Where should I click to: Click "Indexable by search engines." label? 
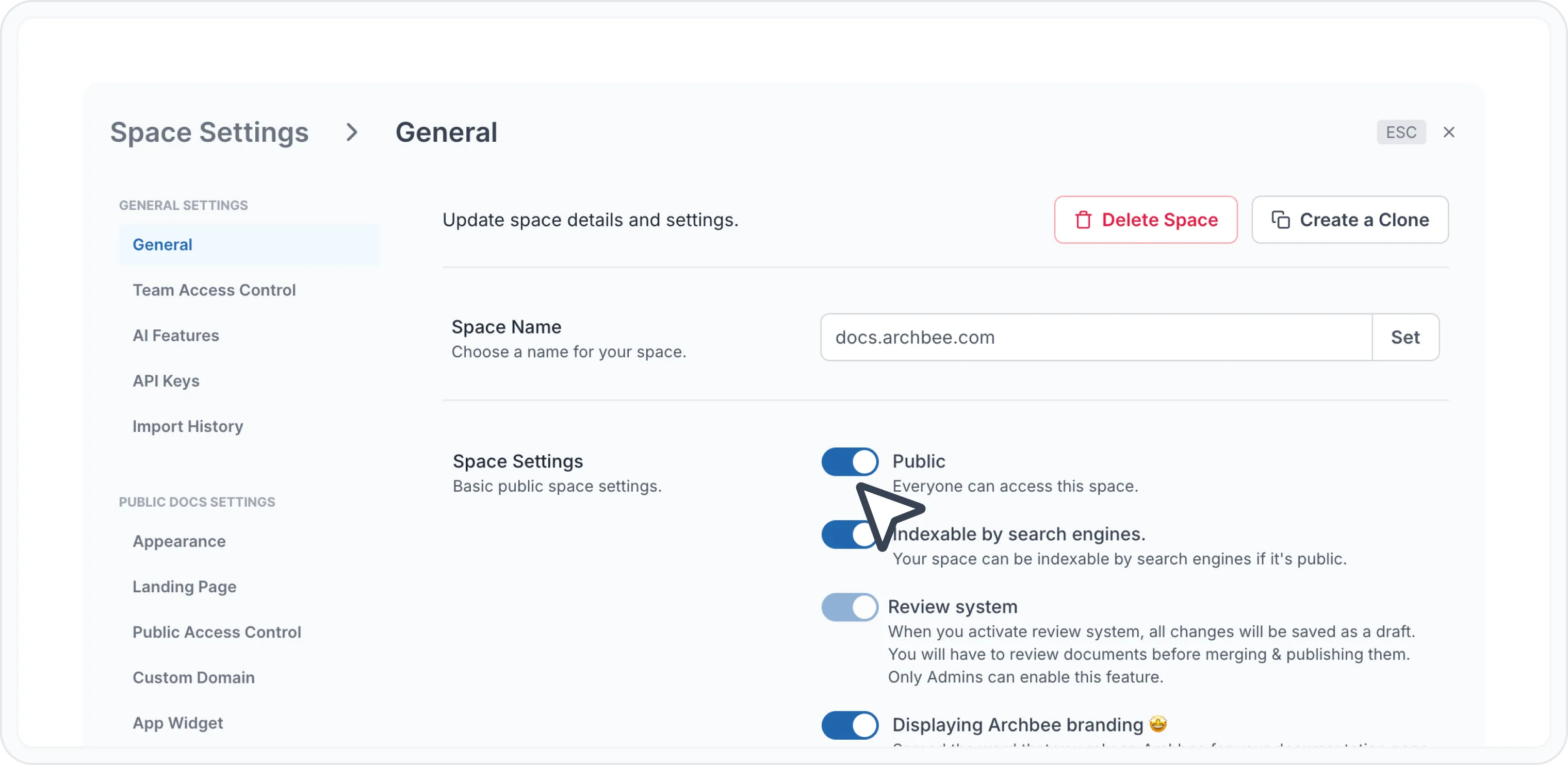[x=1019, y=535]
